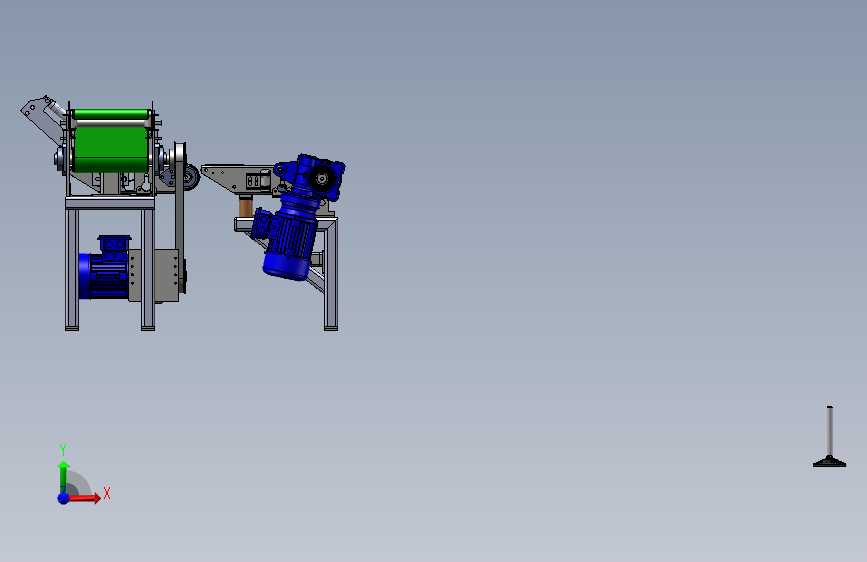Select the blue motor under the left frame
Screen dimensions: 867x562
click(x=105, y=268)
